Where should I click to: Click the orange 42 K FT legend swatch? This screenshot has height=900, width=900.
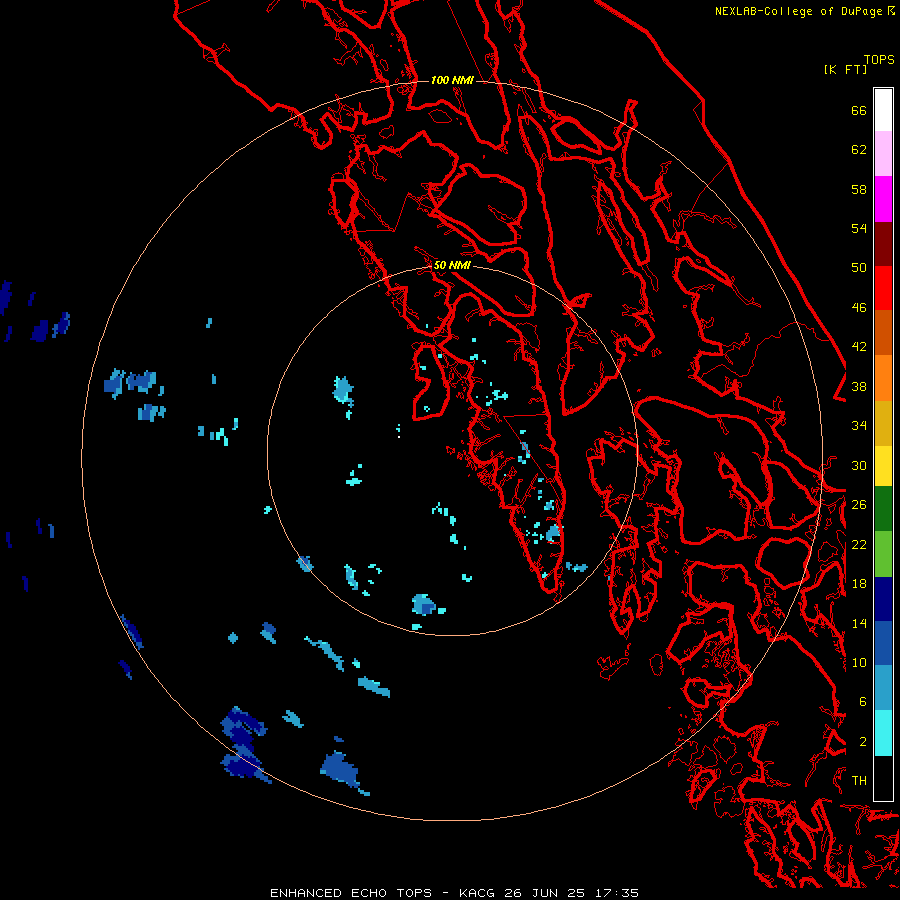coord(883,378)
